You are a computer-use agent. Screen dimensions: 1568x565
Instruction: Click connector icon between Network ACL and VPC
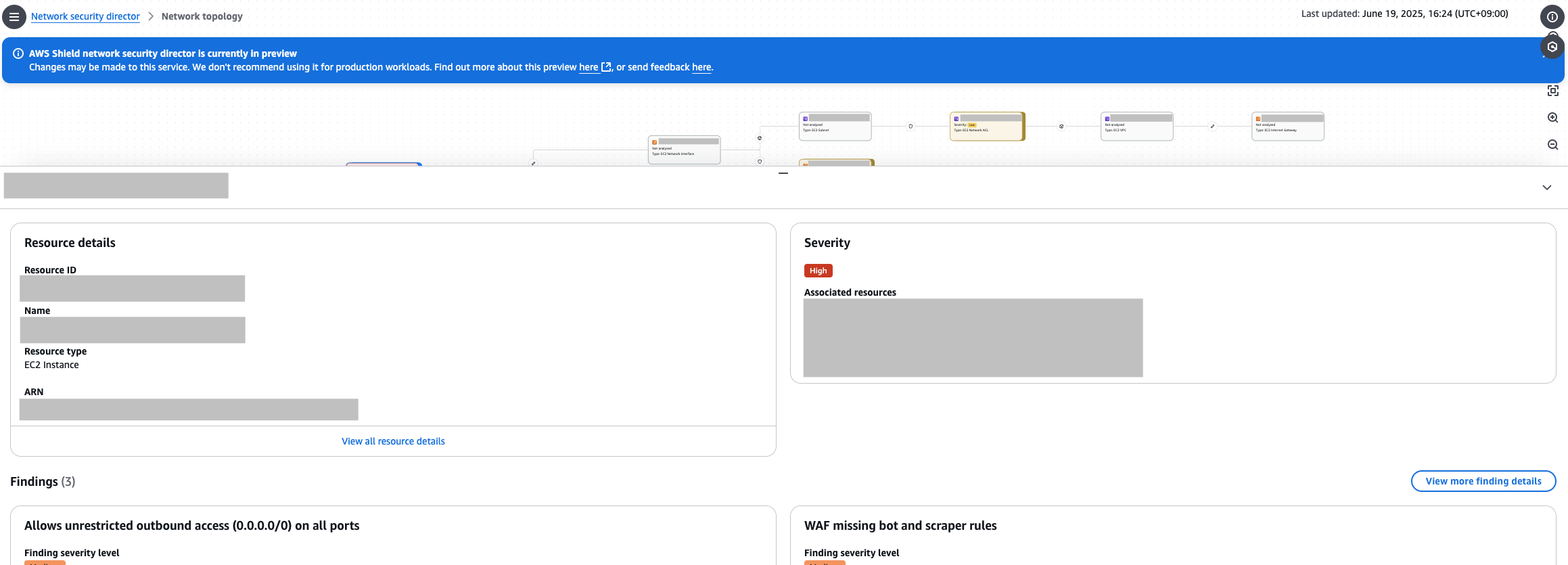point(1061,127)
